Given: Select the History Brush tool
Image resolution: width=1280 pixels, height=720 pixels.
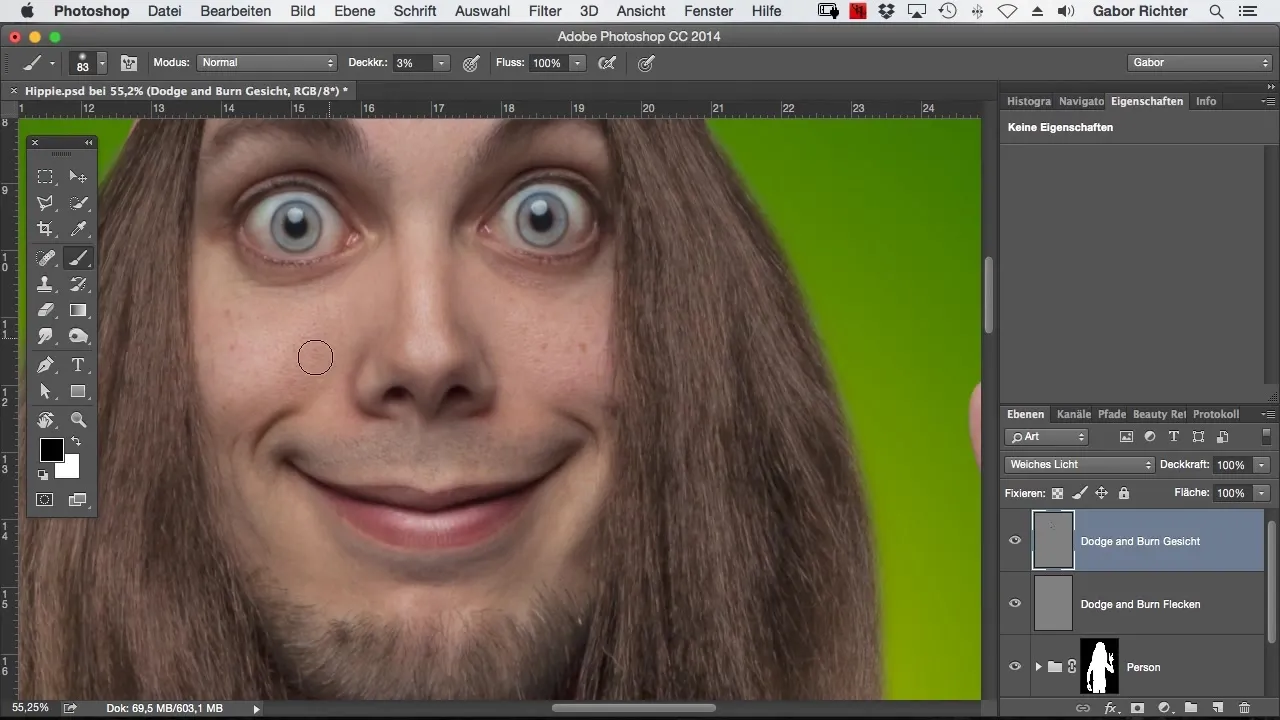Looking at the screenshot, I should (x=78, y=285).
